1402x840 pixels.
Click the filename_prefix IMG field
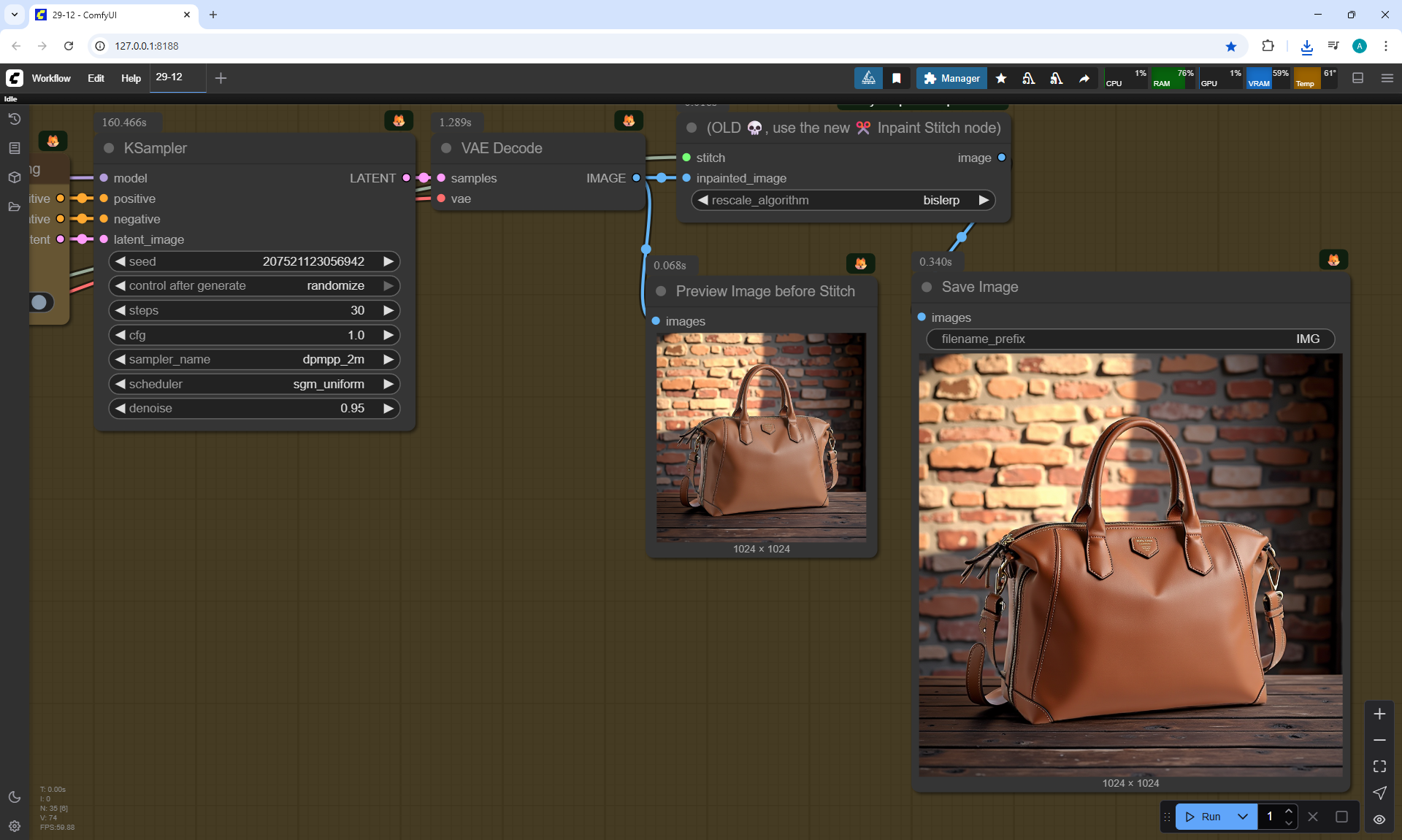tap(1130, 339)
